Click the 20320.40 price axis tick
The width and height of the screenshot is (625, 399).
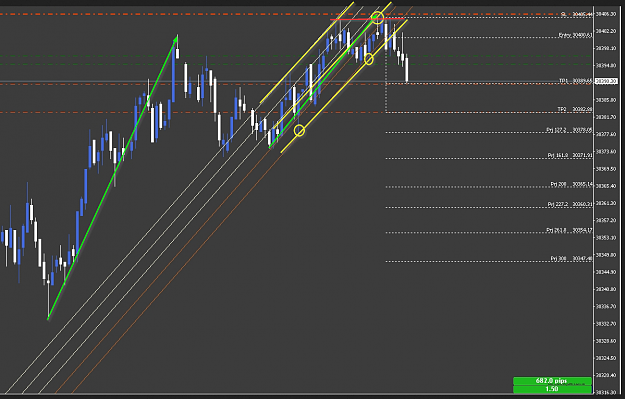tap(606, 375)
